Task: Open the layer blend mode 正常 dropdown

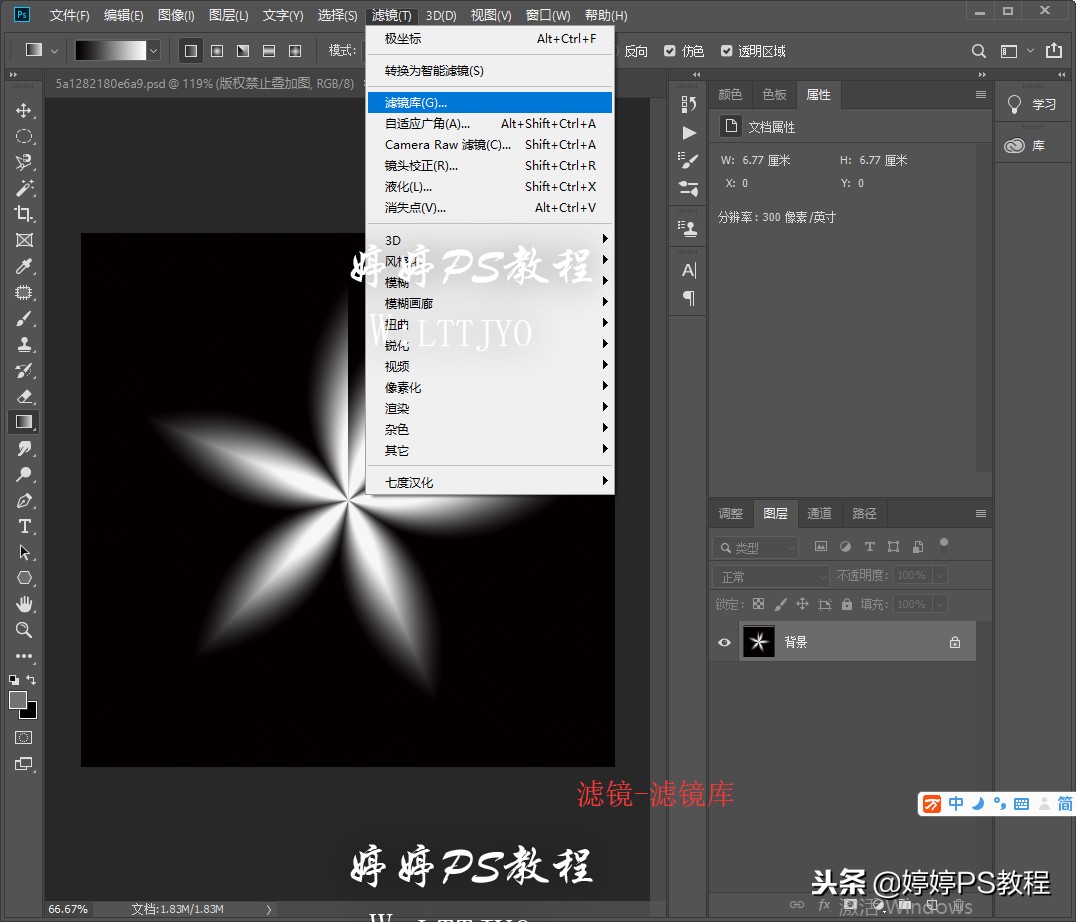Action: [770, 576]
